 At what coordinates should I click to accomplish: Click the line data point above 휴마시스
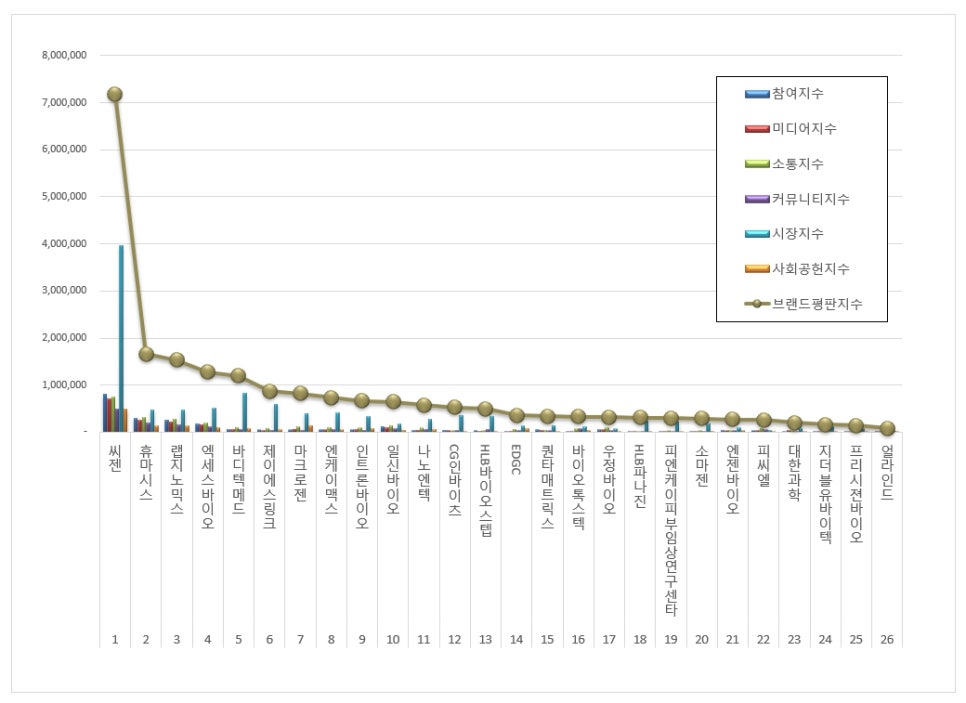click(146, 354)
